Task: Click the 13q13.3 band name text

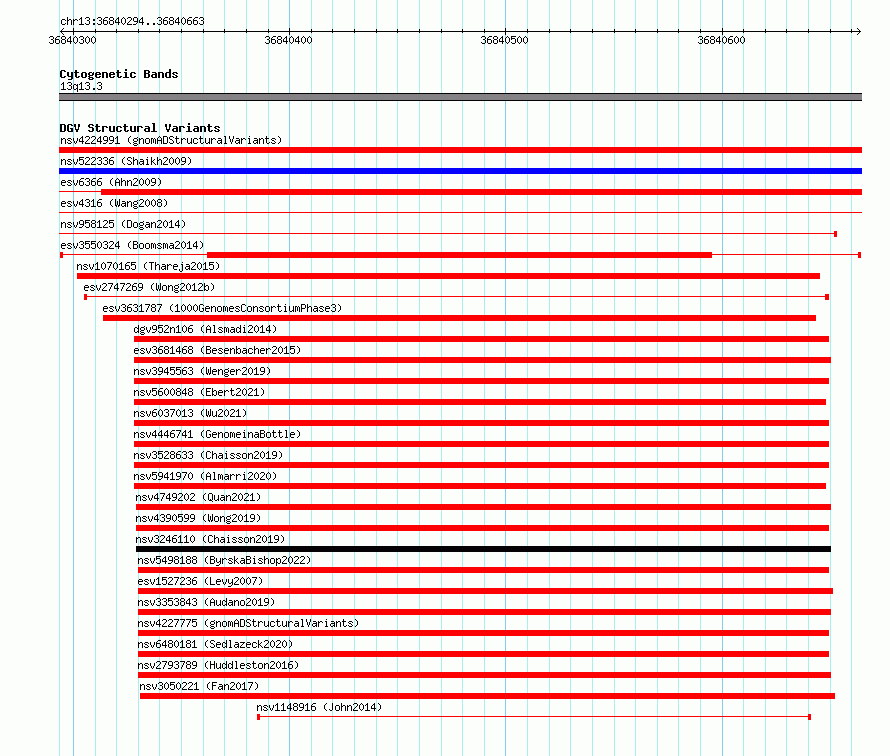Action: click(81, 86)
